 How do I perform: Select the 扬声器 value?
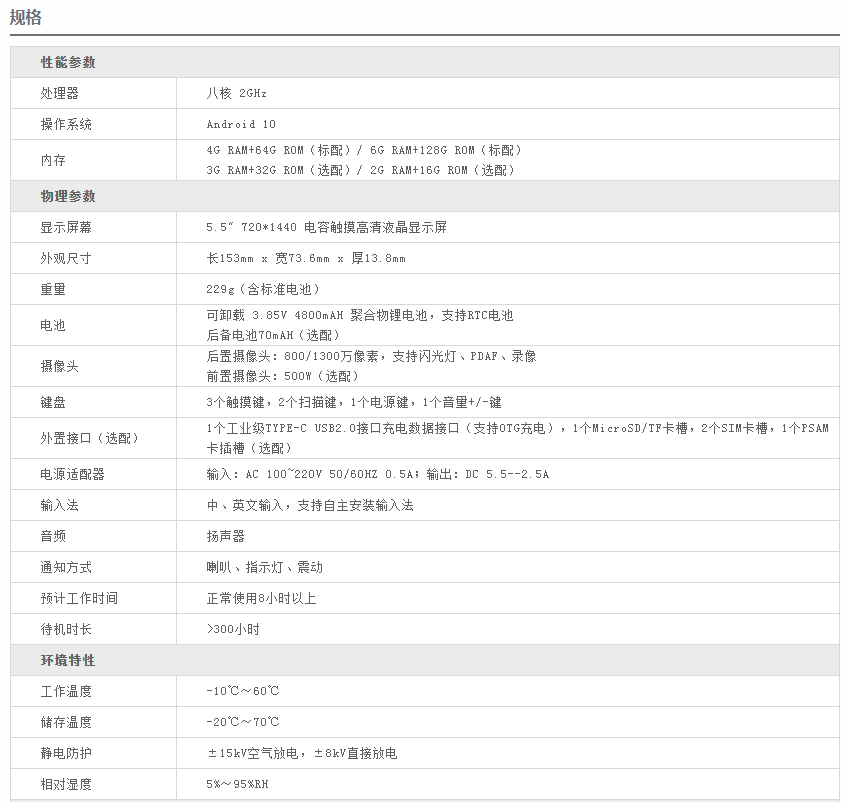[x=226, y=536]
